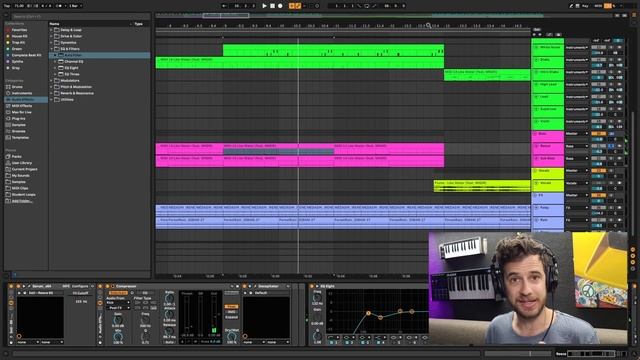This screenshot has height=360, width=640.
Task: Select Peak mode in Compressor
Action: tap(231, 307)
